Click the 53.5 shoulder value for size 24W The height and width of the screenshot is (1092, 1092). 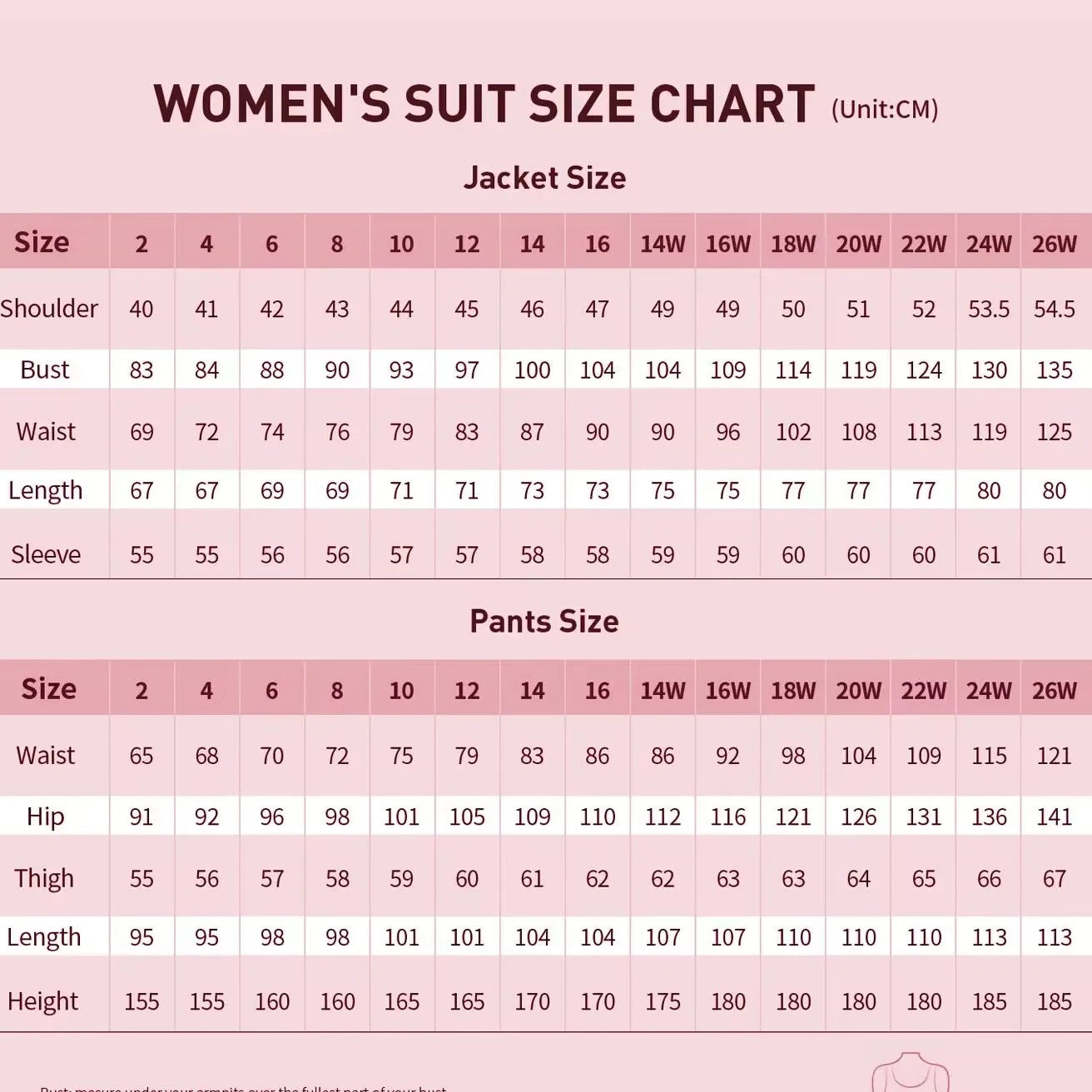[989, 309]
